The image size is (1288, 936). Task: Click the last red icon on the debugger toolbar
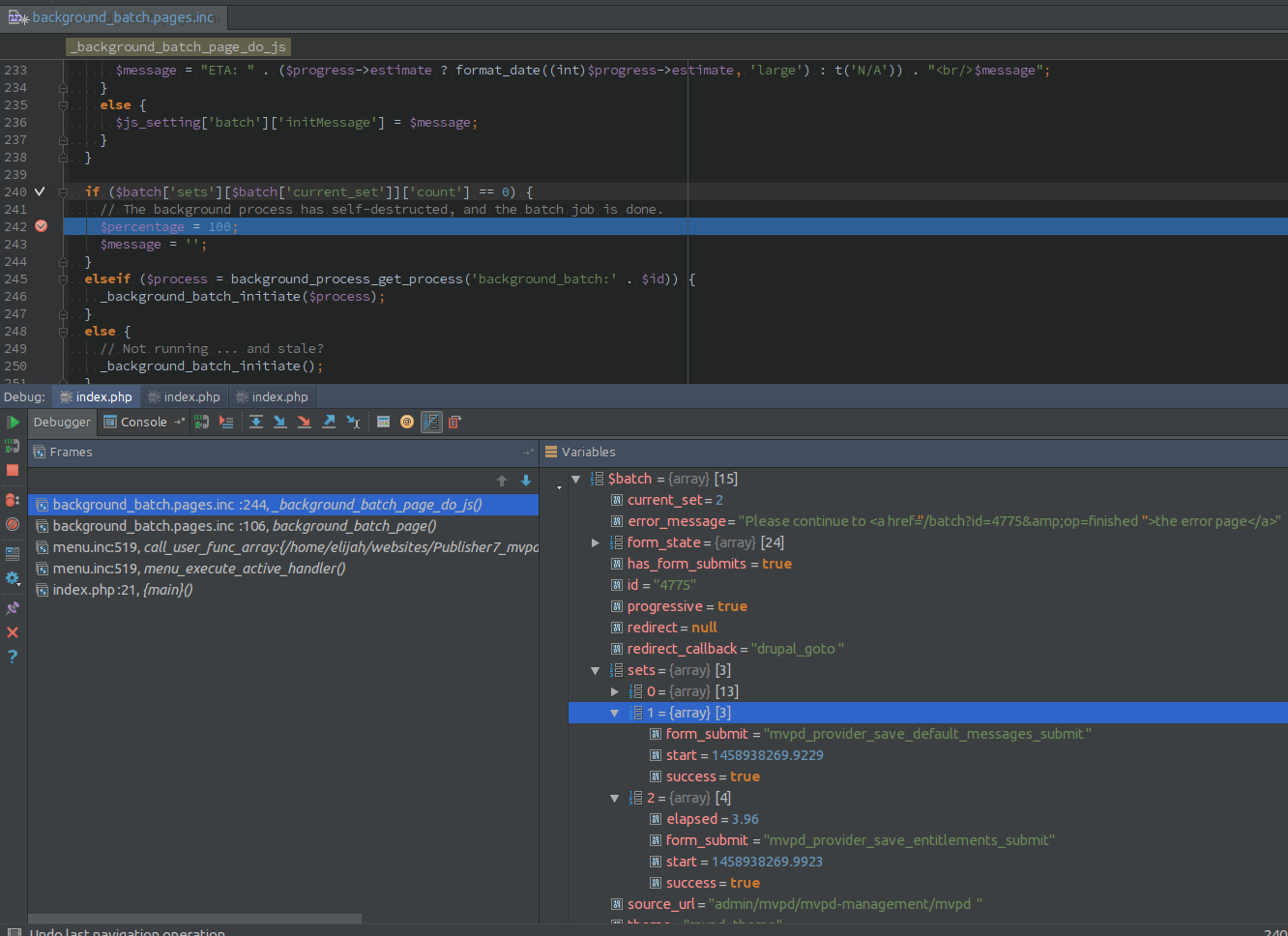[x=454, y=422]
